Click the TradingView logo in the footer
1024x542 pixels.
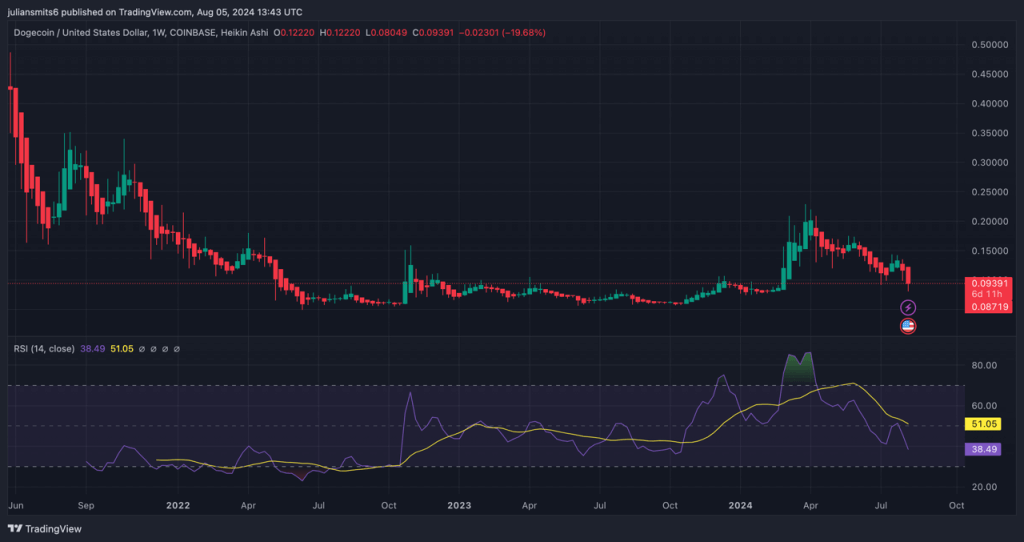[45, 528]
